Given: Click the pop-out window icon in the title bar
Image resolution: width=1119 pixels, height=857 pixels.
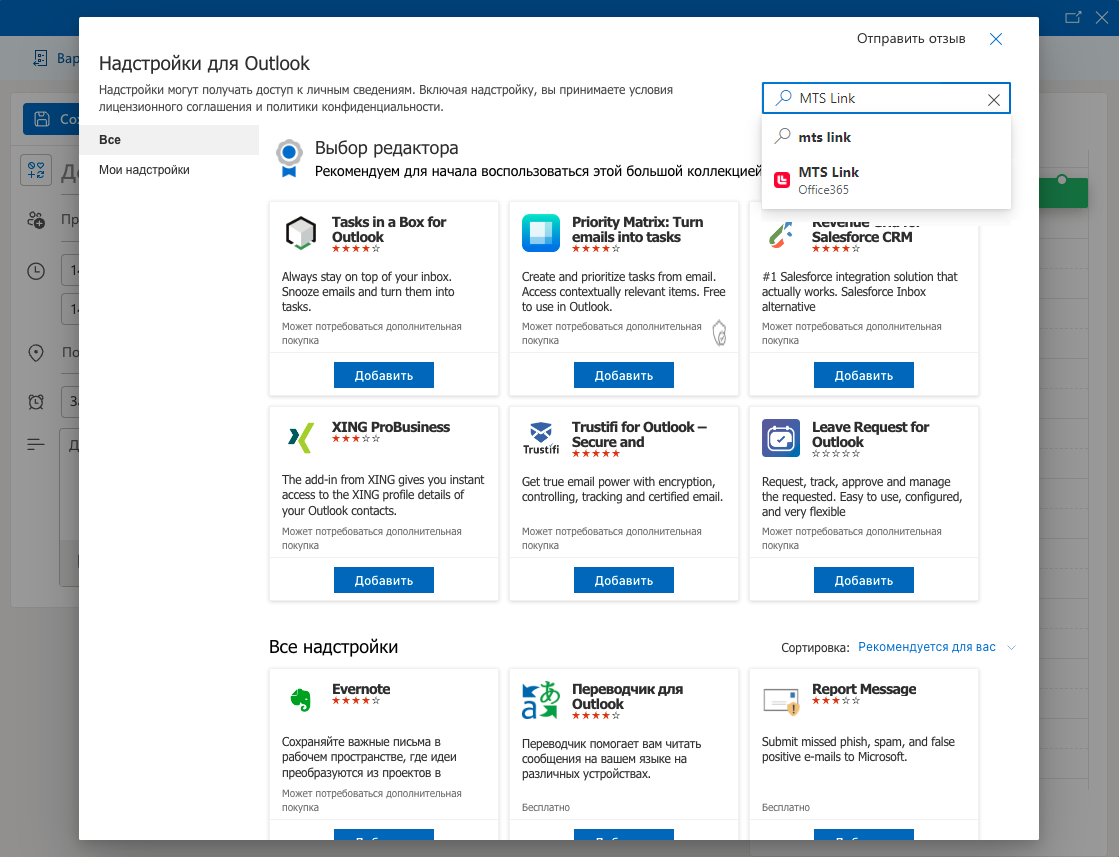Looking at the screenshot, I should point(1073,17).
